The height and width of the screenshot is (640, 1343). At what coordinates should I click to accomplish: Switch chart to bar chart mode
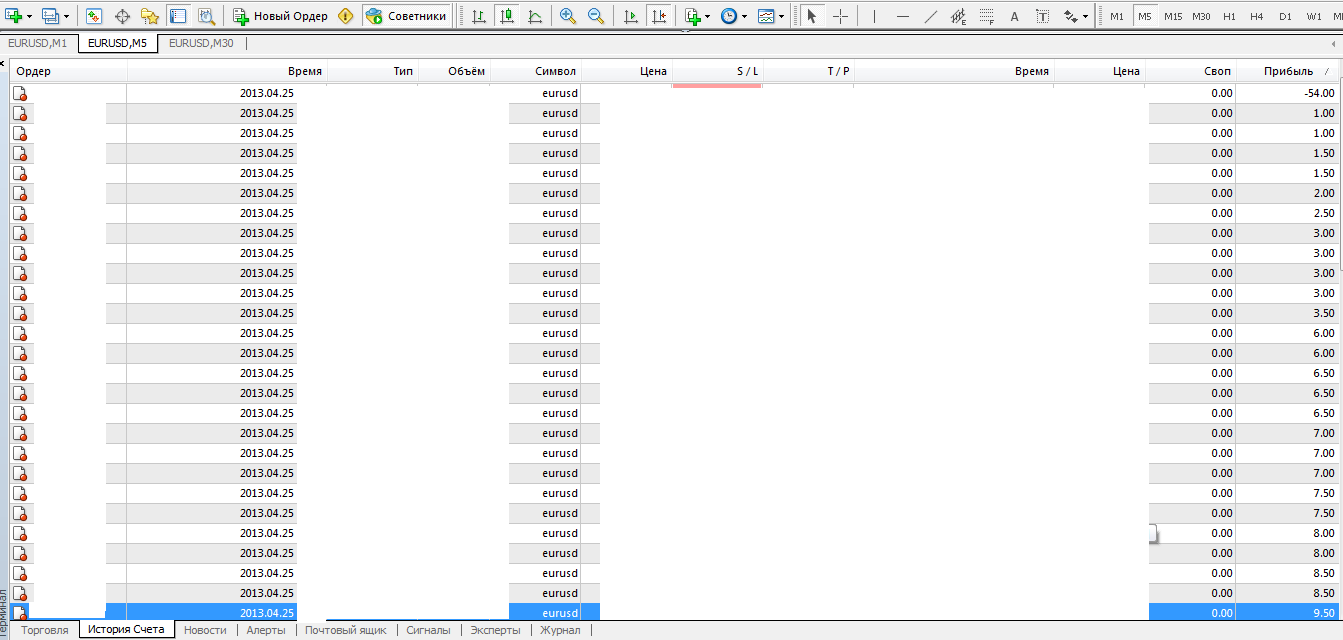click(x=479, y=16)
